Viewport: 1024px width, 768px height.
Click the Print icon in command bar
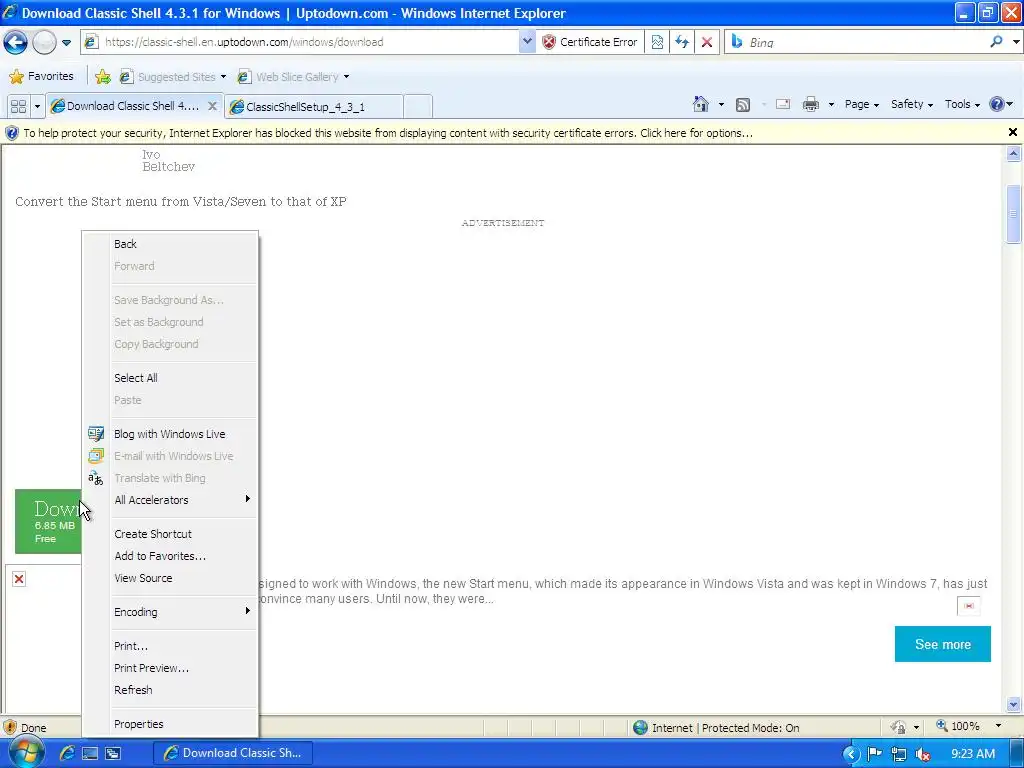point(810,104)
